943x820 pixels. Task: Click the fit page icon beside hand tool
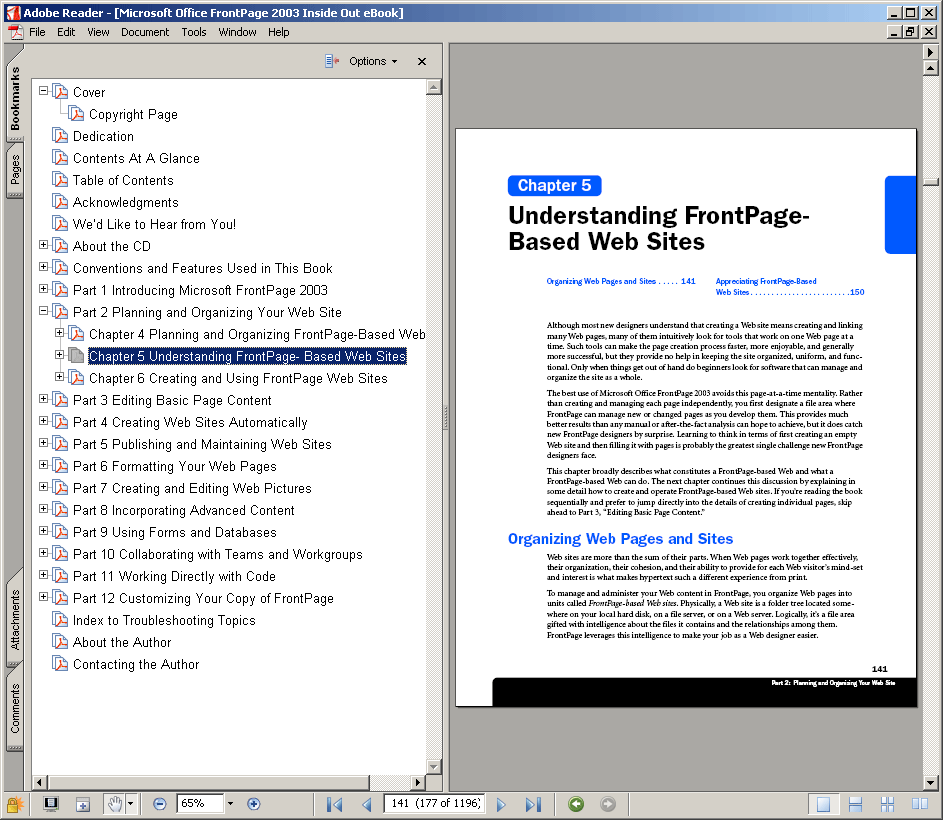coord(82,804)
